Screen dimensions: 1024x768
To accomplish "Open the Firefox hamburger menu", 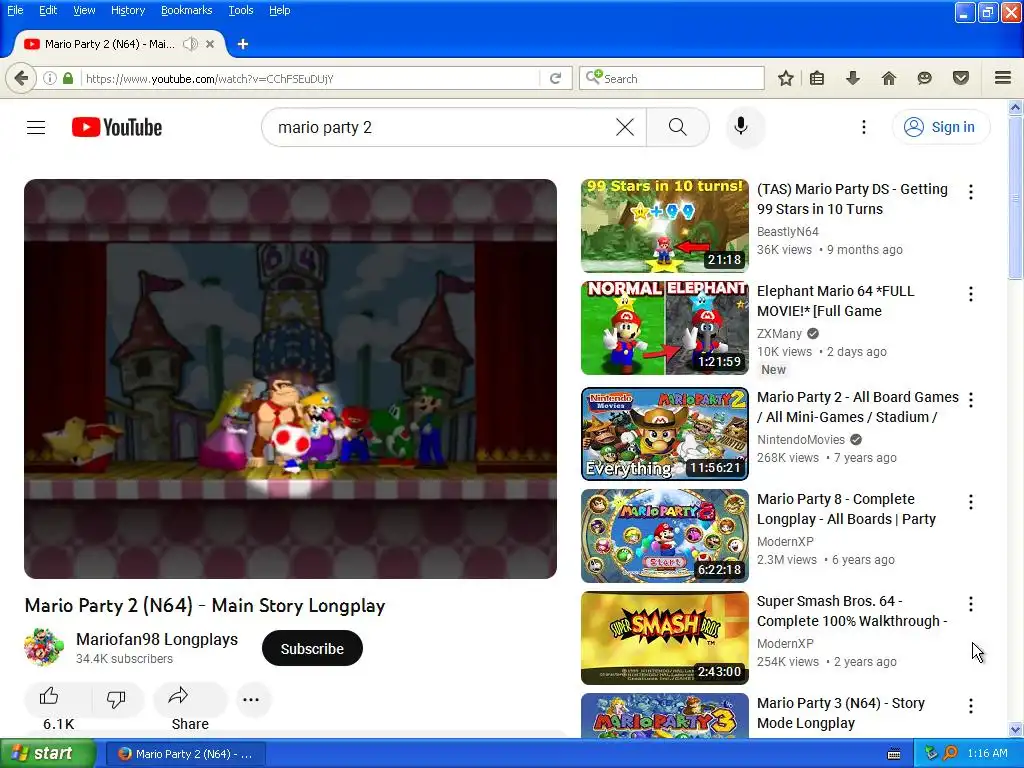I will [1003, 78].
